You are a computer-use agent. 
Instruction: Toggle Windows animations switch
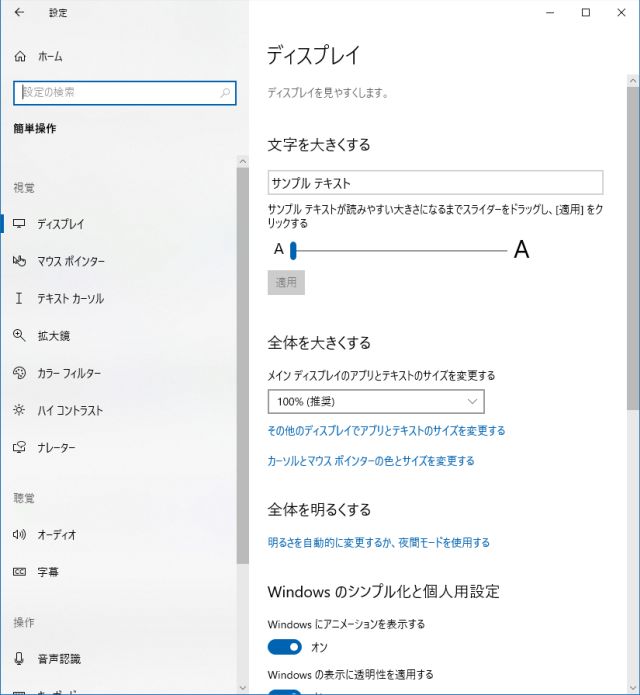pyautogui.click(x=285, y=647)
